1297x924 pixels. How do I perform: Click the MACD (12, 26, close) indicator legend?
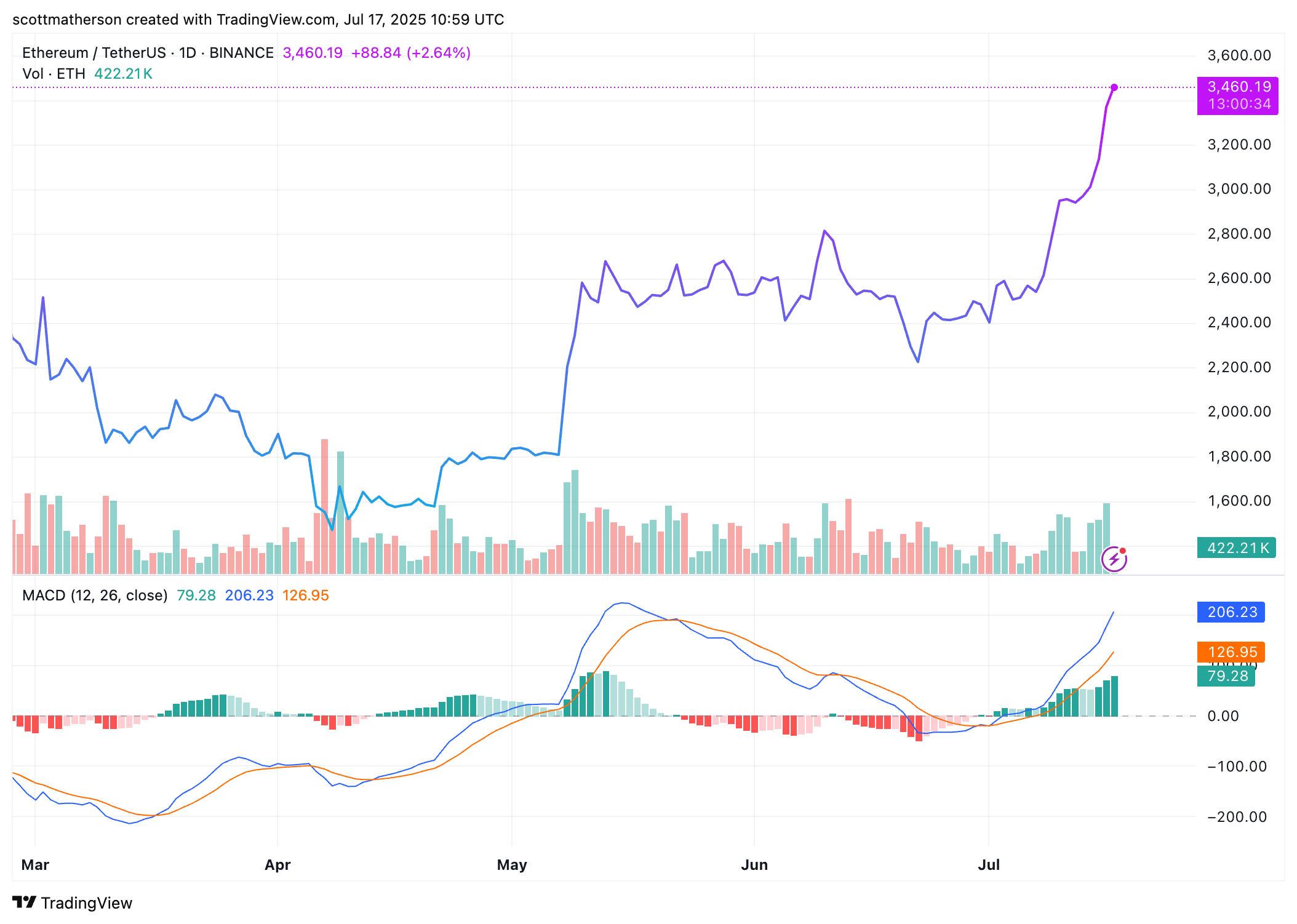point(95,595)
